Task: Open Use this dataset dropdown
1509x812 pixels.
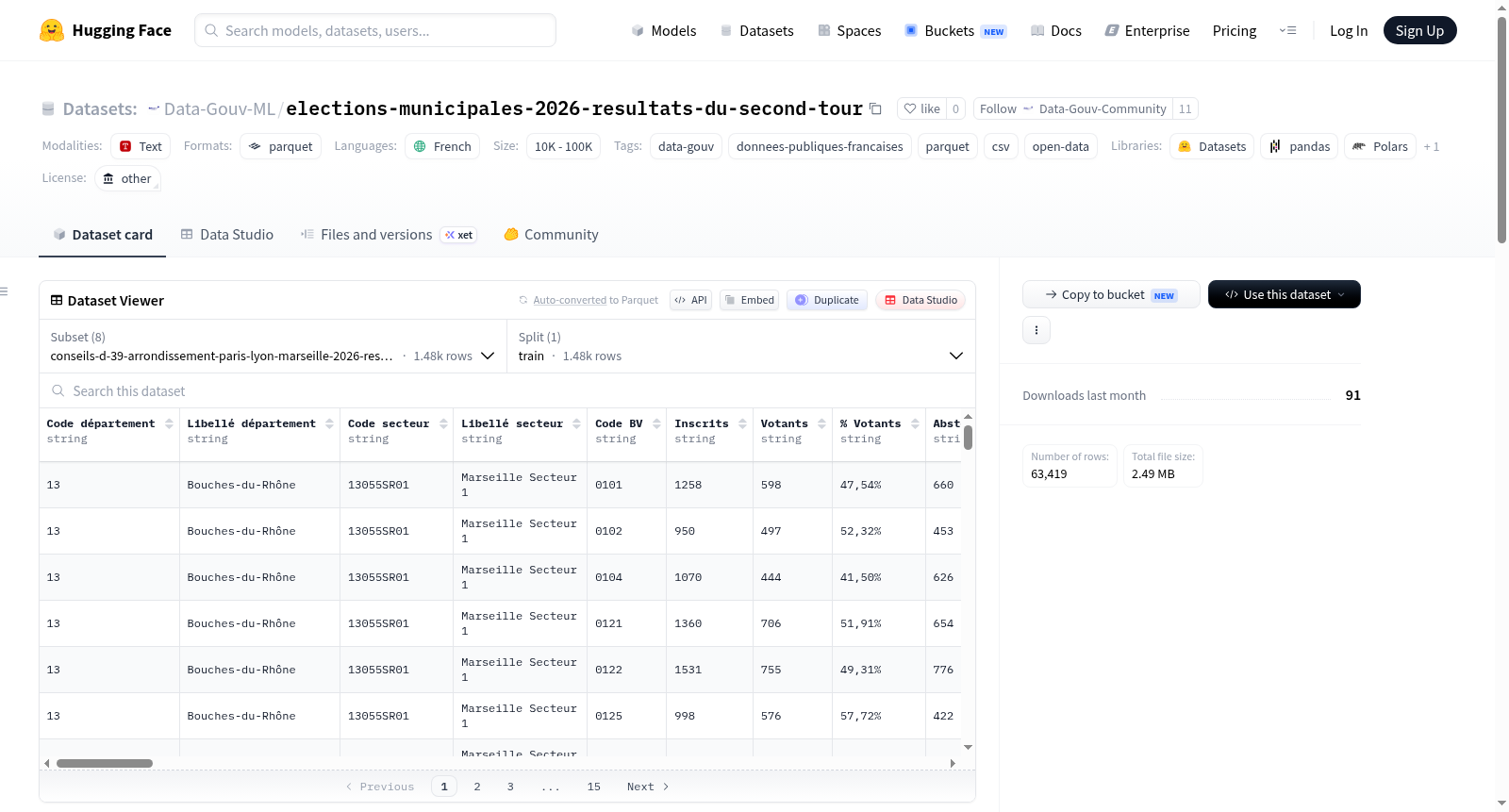Action: pyautogui.click(x=1284, y=294)
